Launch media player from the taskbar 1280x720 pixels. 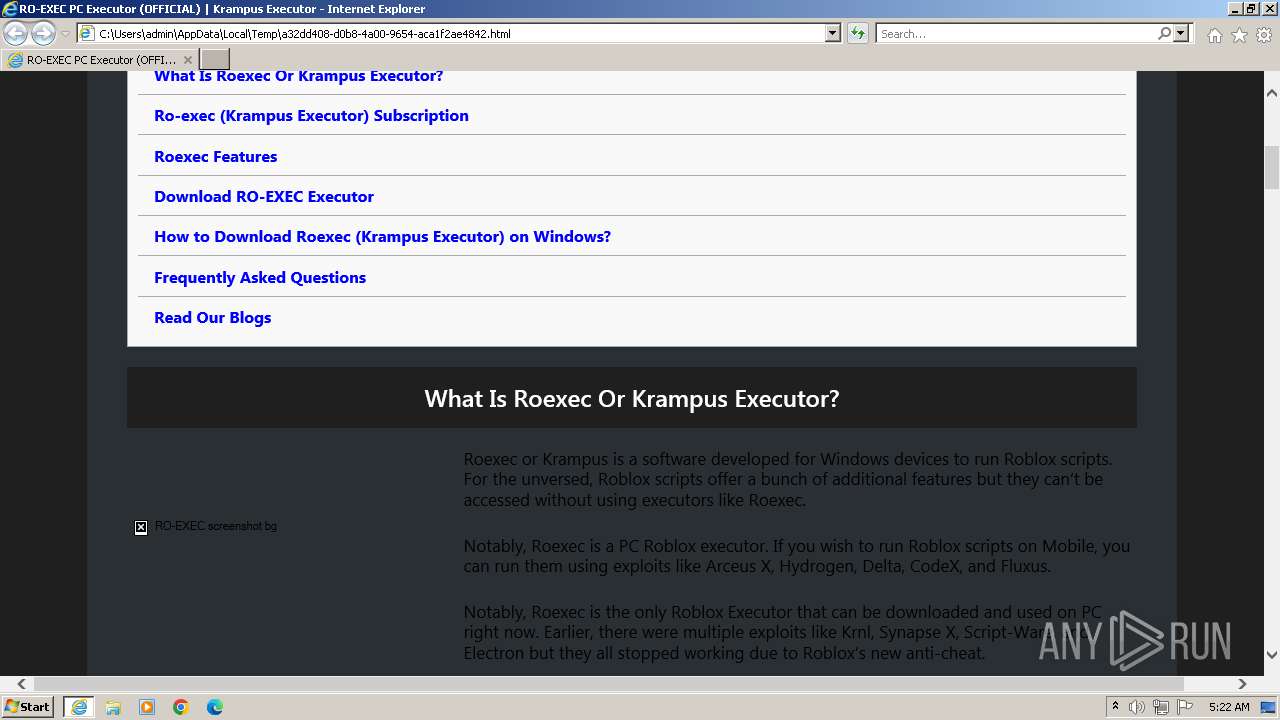(147, 707)
